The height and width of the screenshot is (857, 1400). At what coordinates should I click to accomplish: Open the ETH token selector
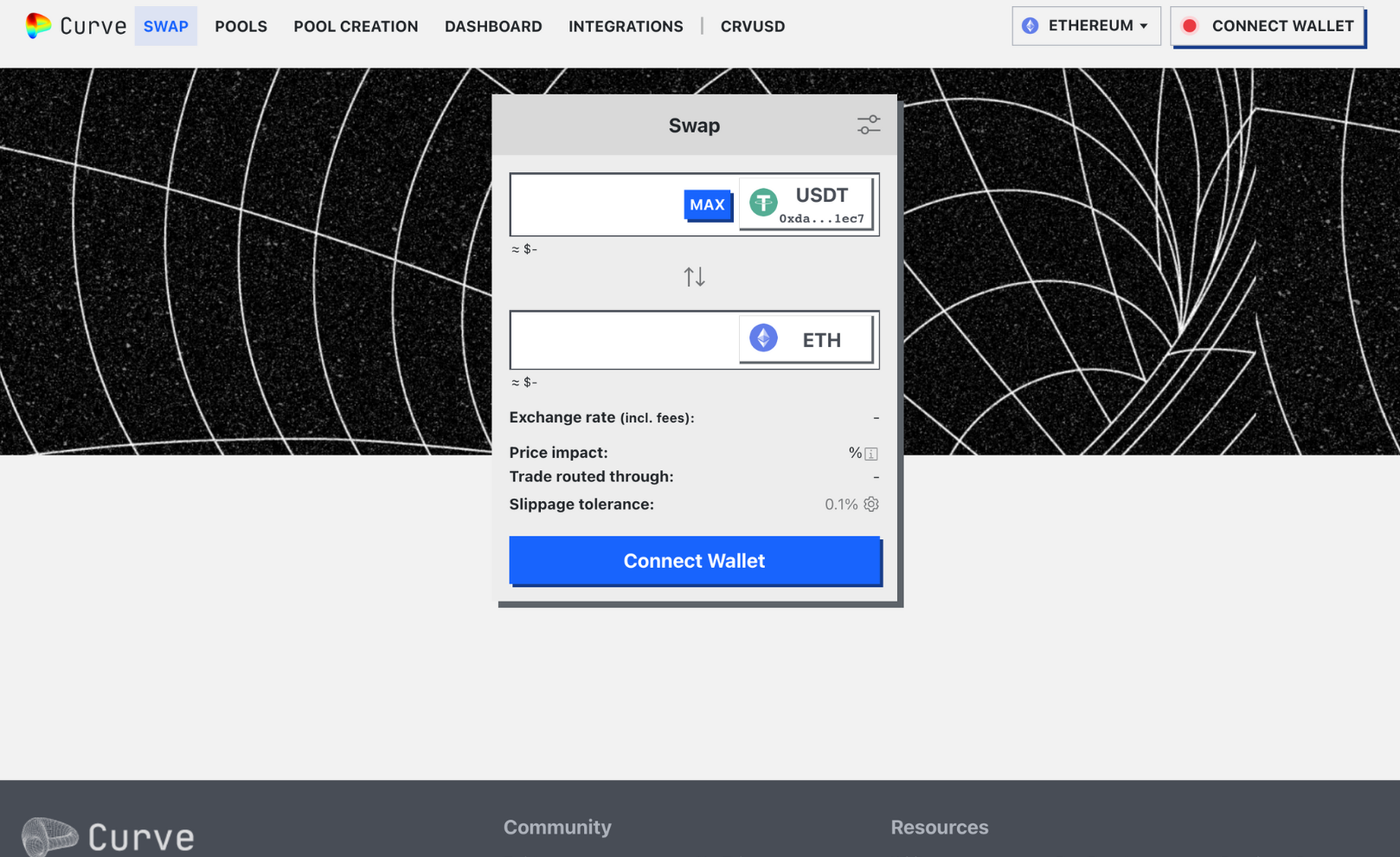coord(806,338)
